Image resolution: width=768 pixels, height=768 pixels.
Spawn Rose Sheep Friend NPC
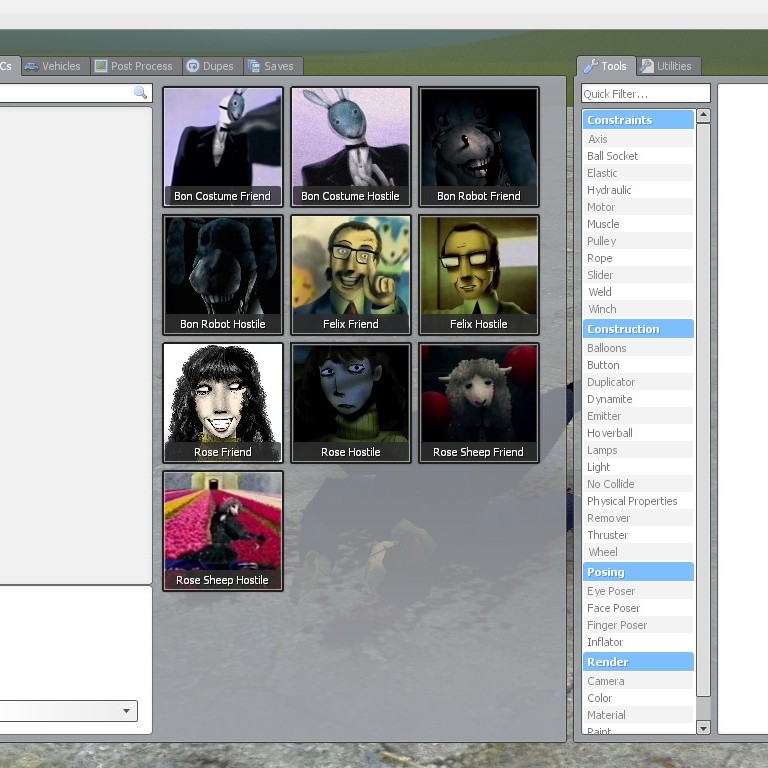point(479,403)
